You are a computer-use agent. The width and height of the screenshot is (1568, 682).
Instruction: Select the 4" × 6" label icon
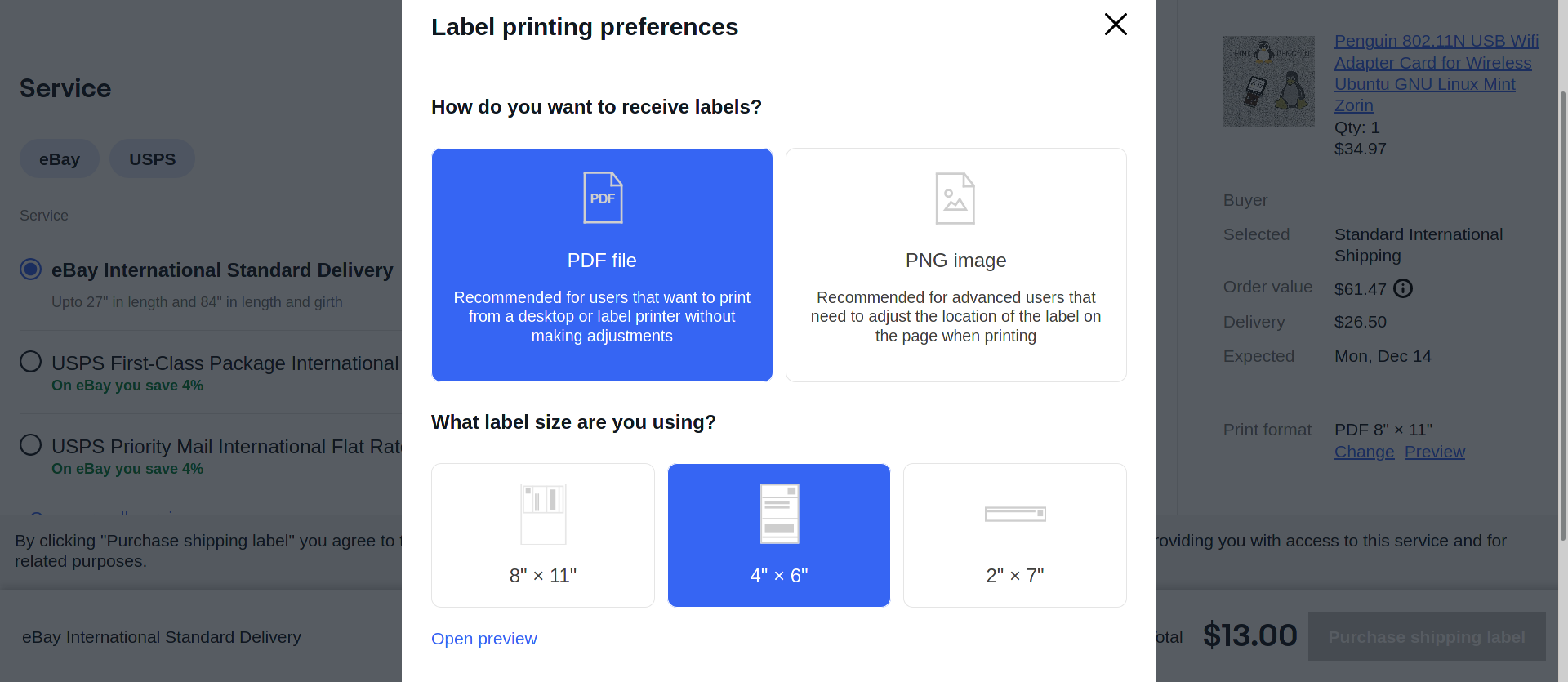[x=779, y=514]
